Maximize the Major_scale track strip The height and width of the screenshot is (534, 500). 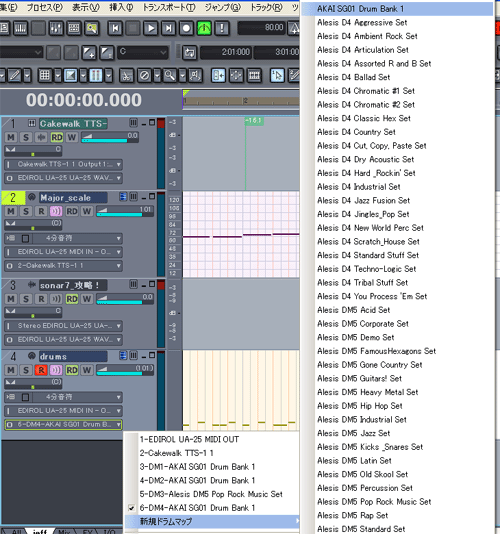point(152,197)
